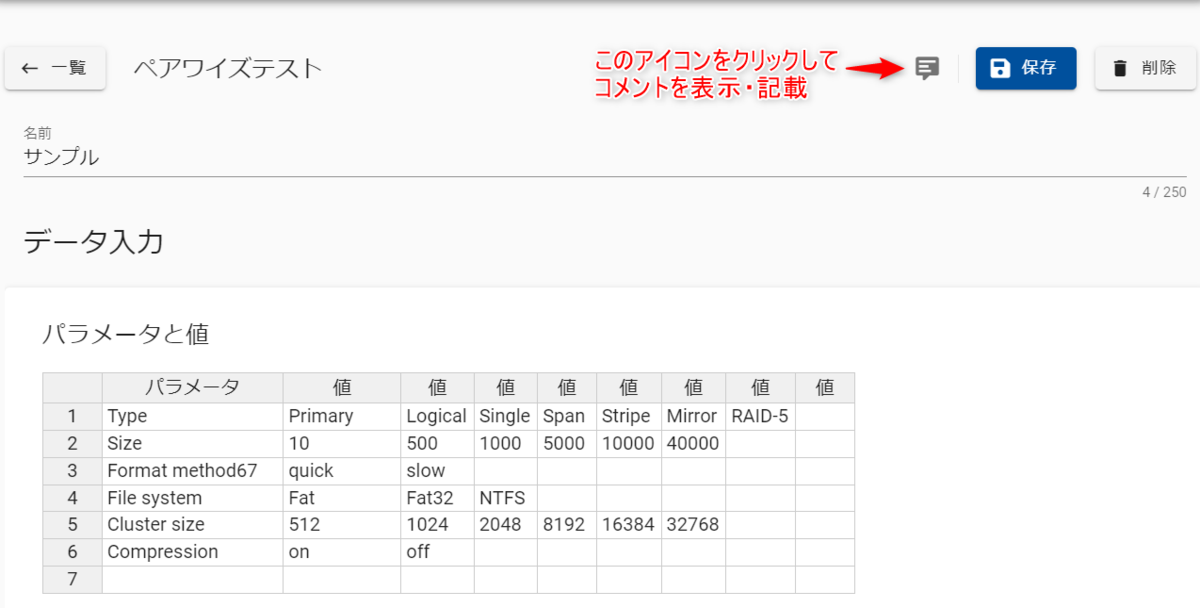Select the NTFS value cell
The height and width of the screenshot is (608, 1200).
(505, 498)
